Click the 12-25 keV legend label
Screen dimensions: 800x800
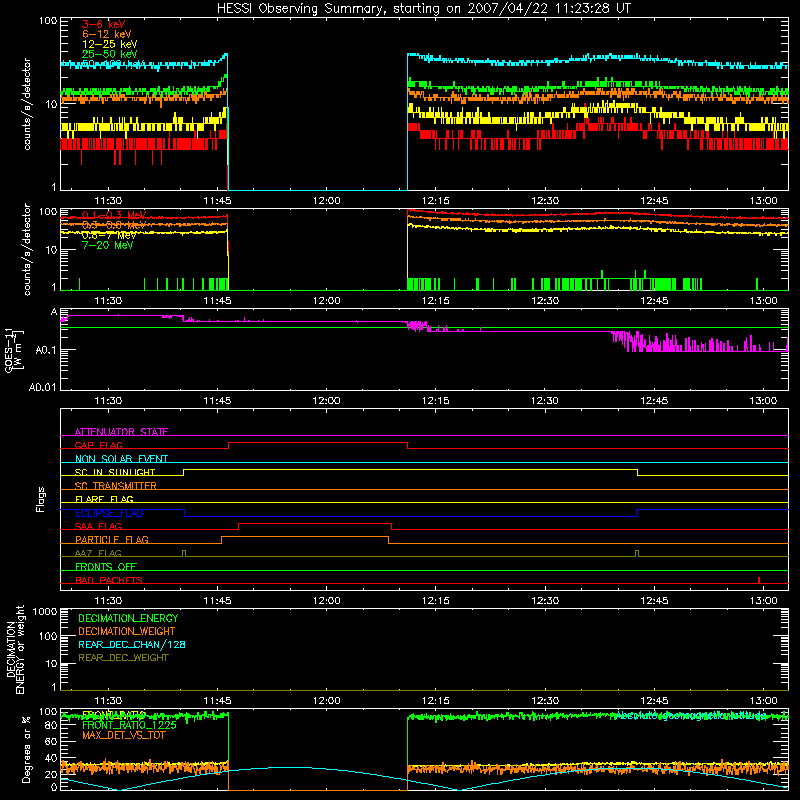click(x=110, y=44)
